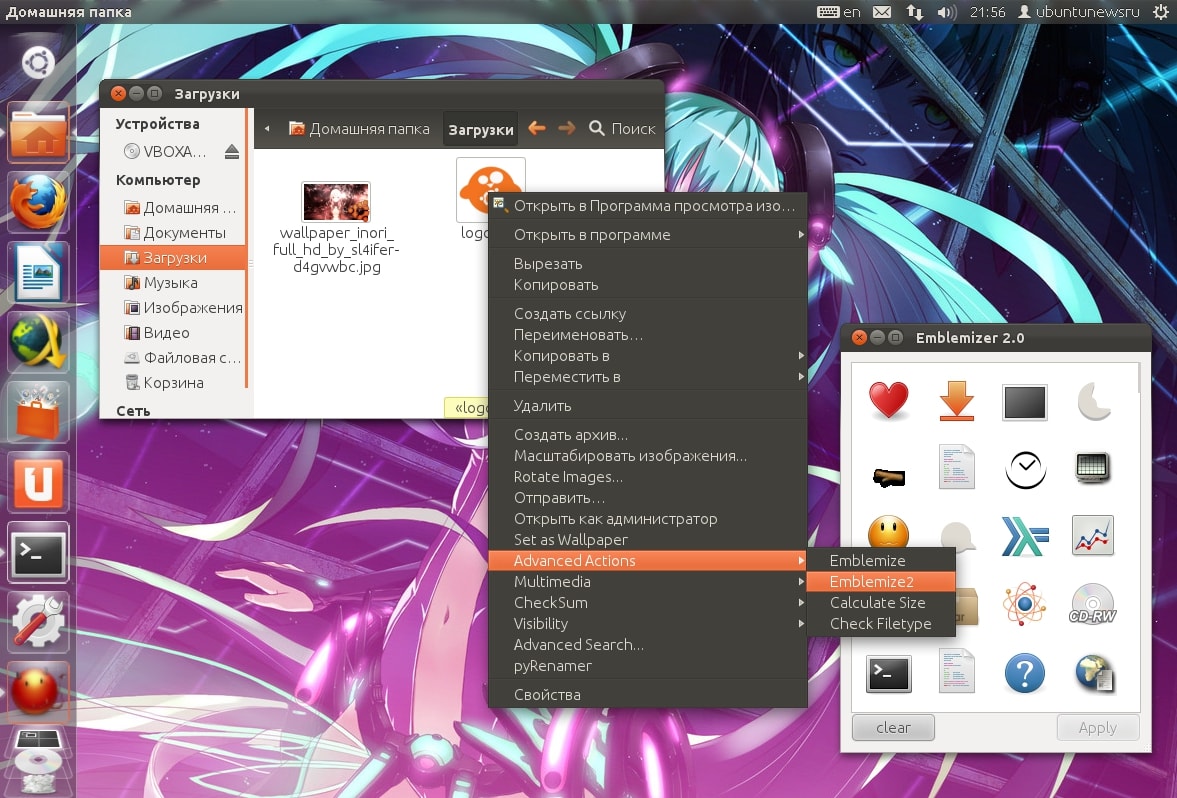Pick the orange download arrow emblem
This screenshot has height=798, width=1177.
click(x=956, y=400)
